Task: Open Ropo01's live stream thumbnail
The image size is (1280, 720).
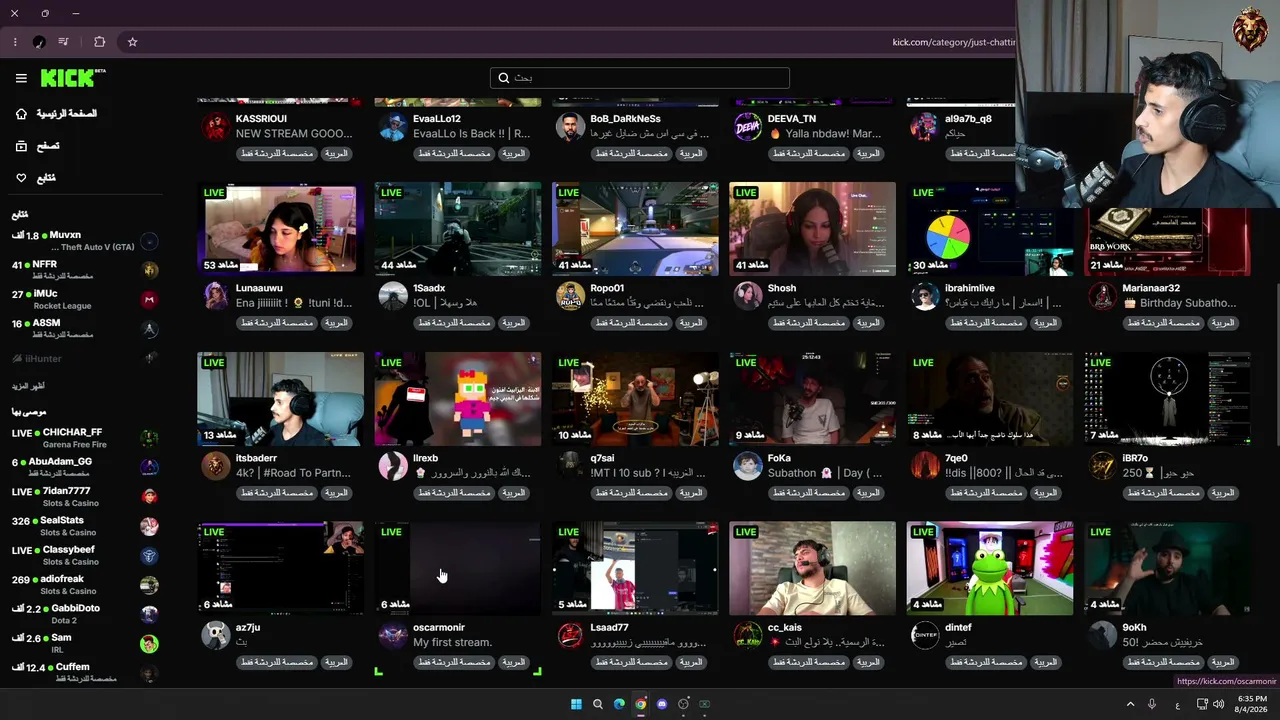Action: [635, 229]
